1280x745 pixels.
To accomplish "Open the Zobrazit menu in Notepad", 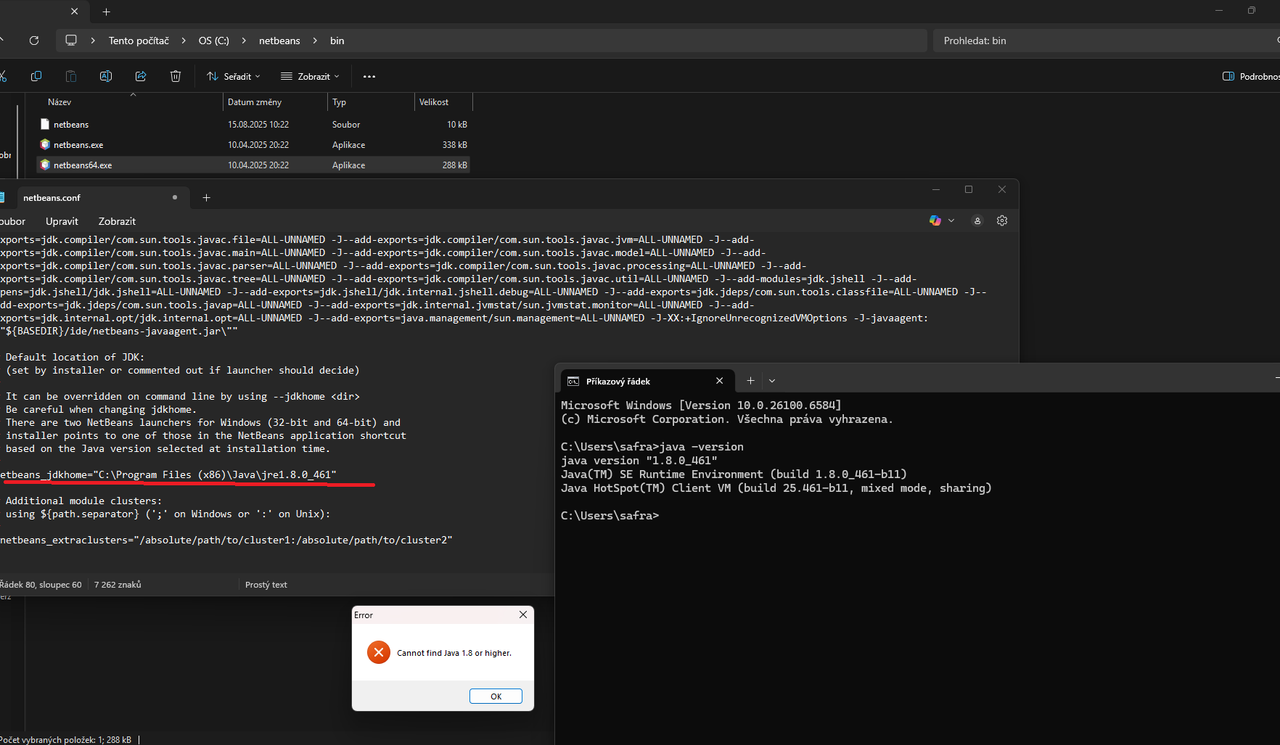I will [117, 221].
